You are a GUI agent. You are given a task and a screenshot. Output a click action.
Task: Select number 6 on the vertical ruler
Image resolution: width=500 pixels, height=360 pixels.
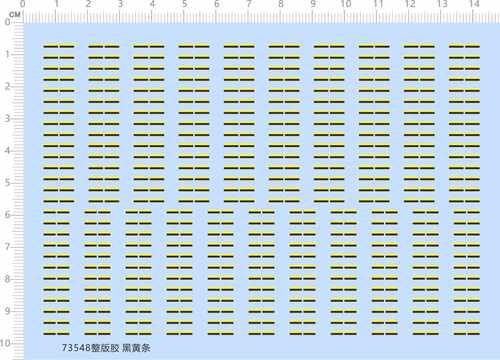7,215
